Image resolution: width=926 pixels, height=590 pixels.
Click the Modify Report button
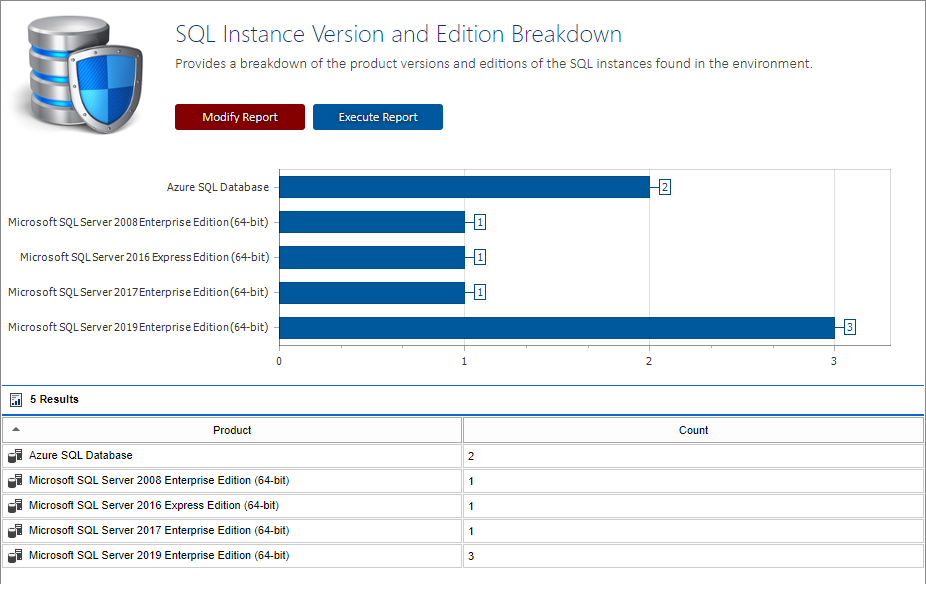(240, 117)
